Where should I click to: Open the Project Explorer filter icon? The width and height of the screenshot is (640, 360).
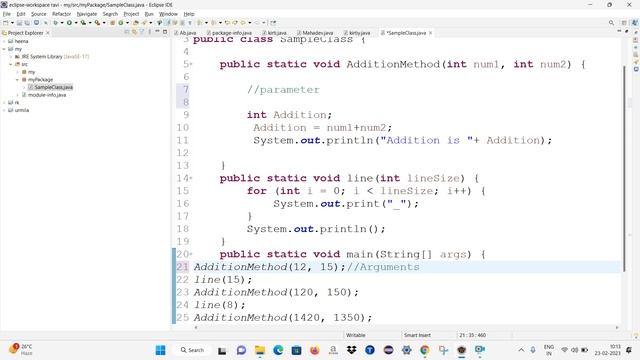pos(142,32)
